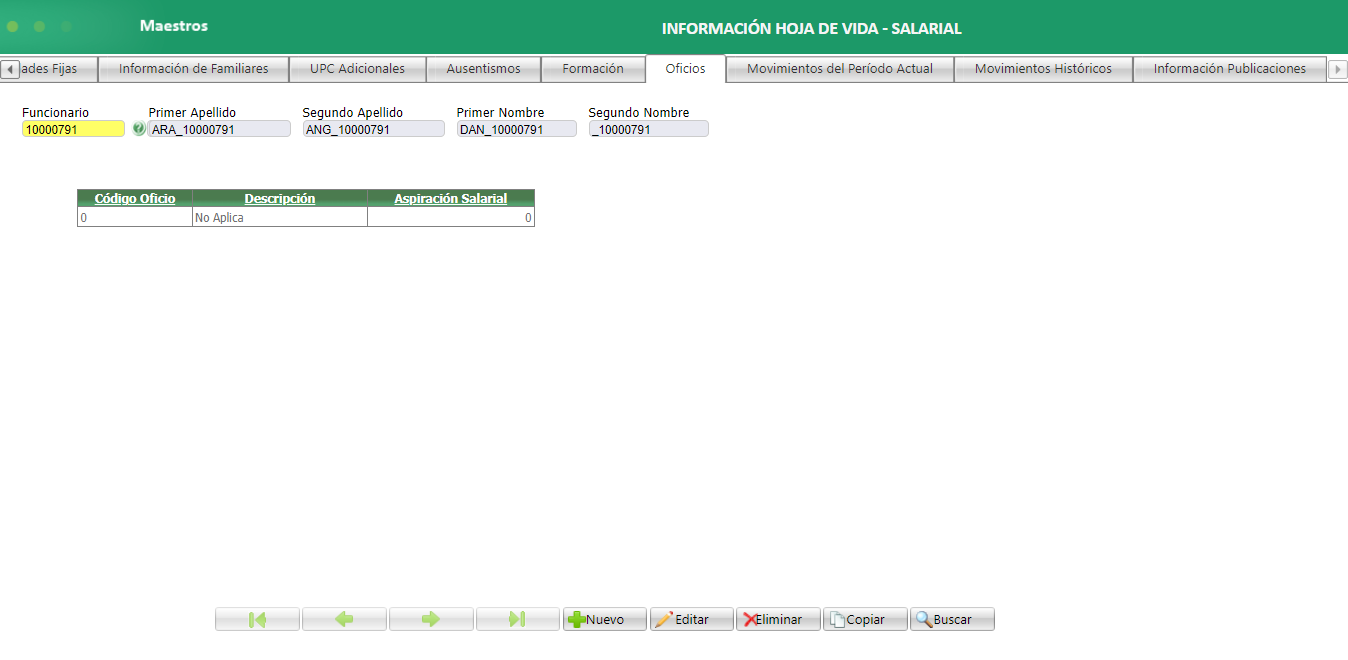Open help via the green question mark icon
The width and height of the screenshot is (1348, 660).
tap(139, 128)
